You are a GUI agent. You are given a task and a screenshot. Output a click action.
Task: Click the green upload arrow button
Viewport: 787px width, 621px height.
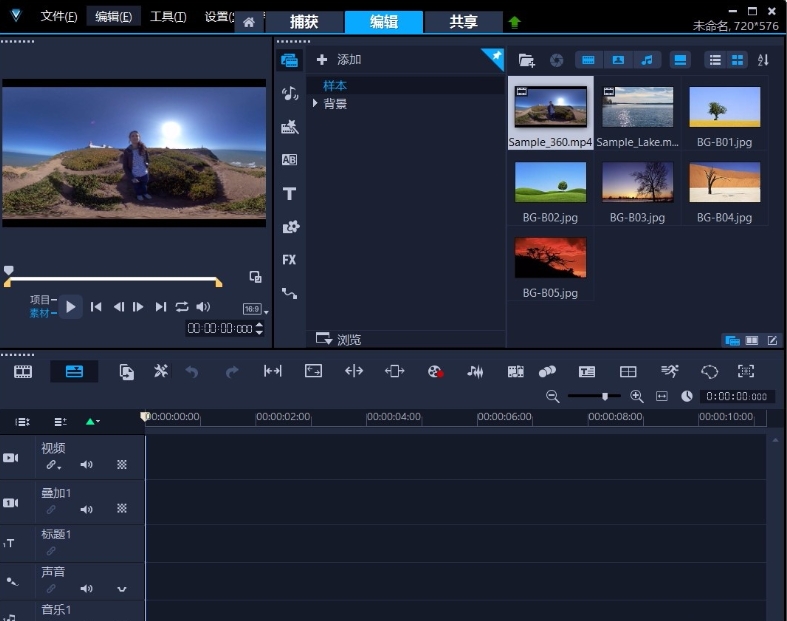[514, 23]
